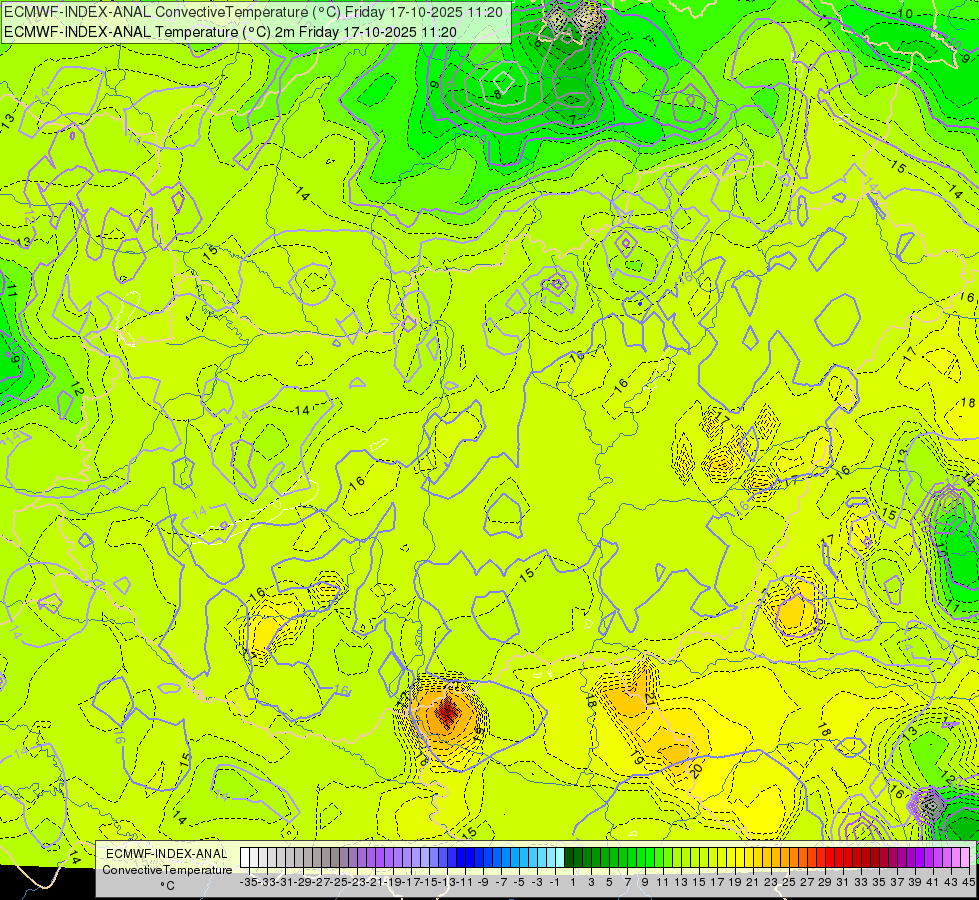Pick the purple swatch above legend value 39

pyautogui.click(x=911, y=858)
